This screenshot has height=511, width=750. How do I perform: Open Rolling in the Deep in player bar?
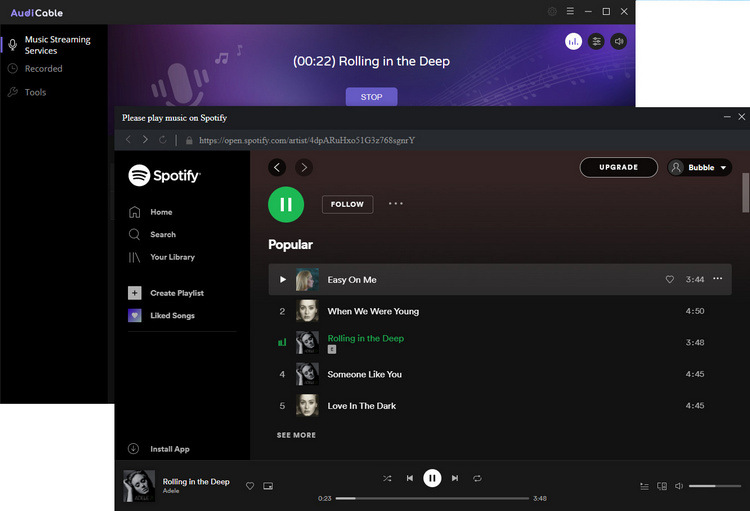pos(196,481)
